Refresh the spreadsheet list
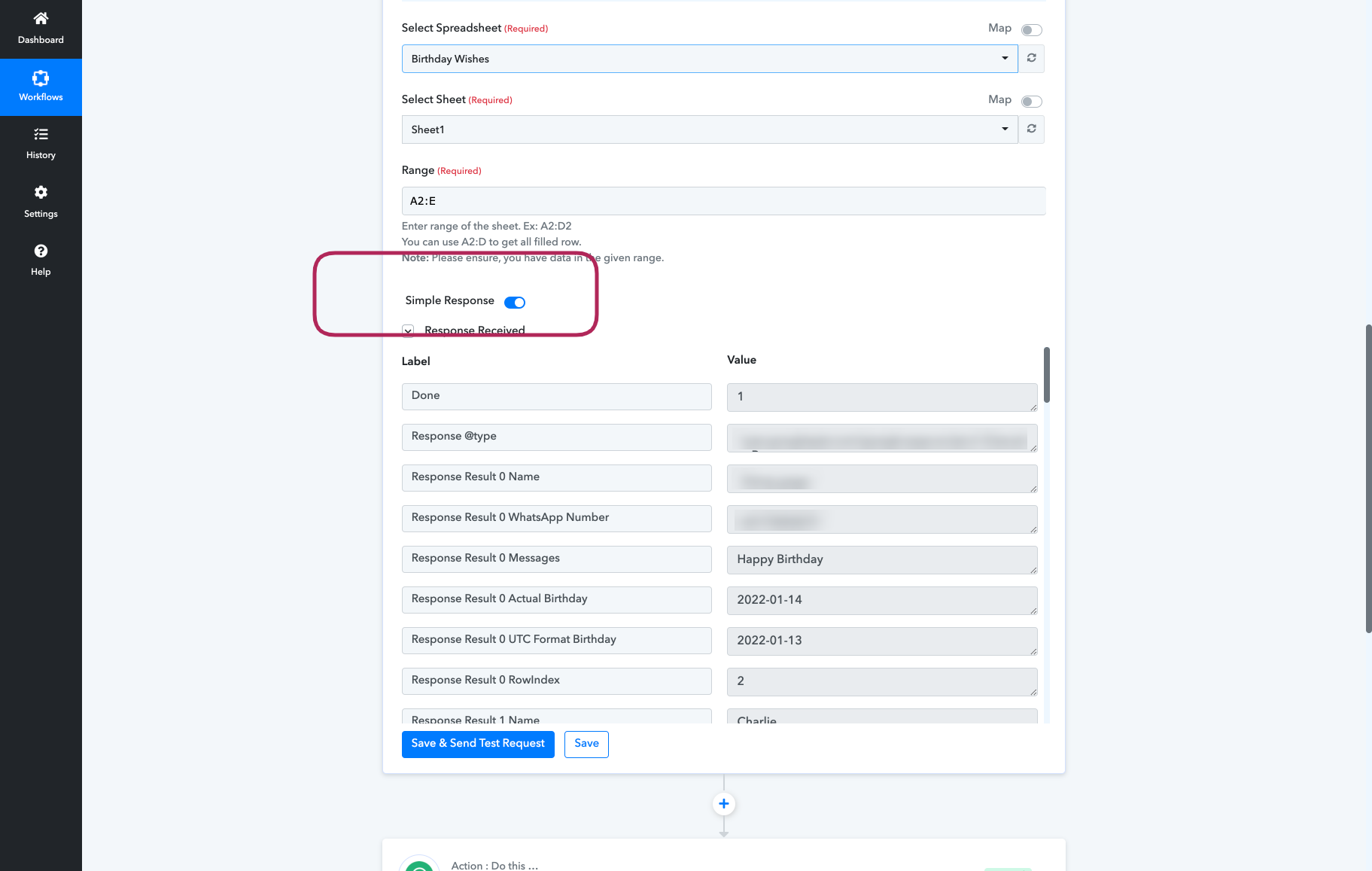This screenshot has height=871, width=1372. pos(1031,59)
